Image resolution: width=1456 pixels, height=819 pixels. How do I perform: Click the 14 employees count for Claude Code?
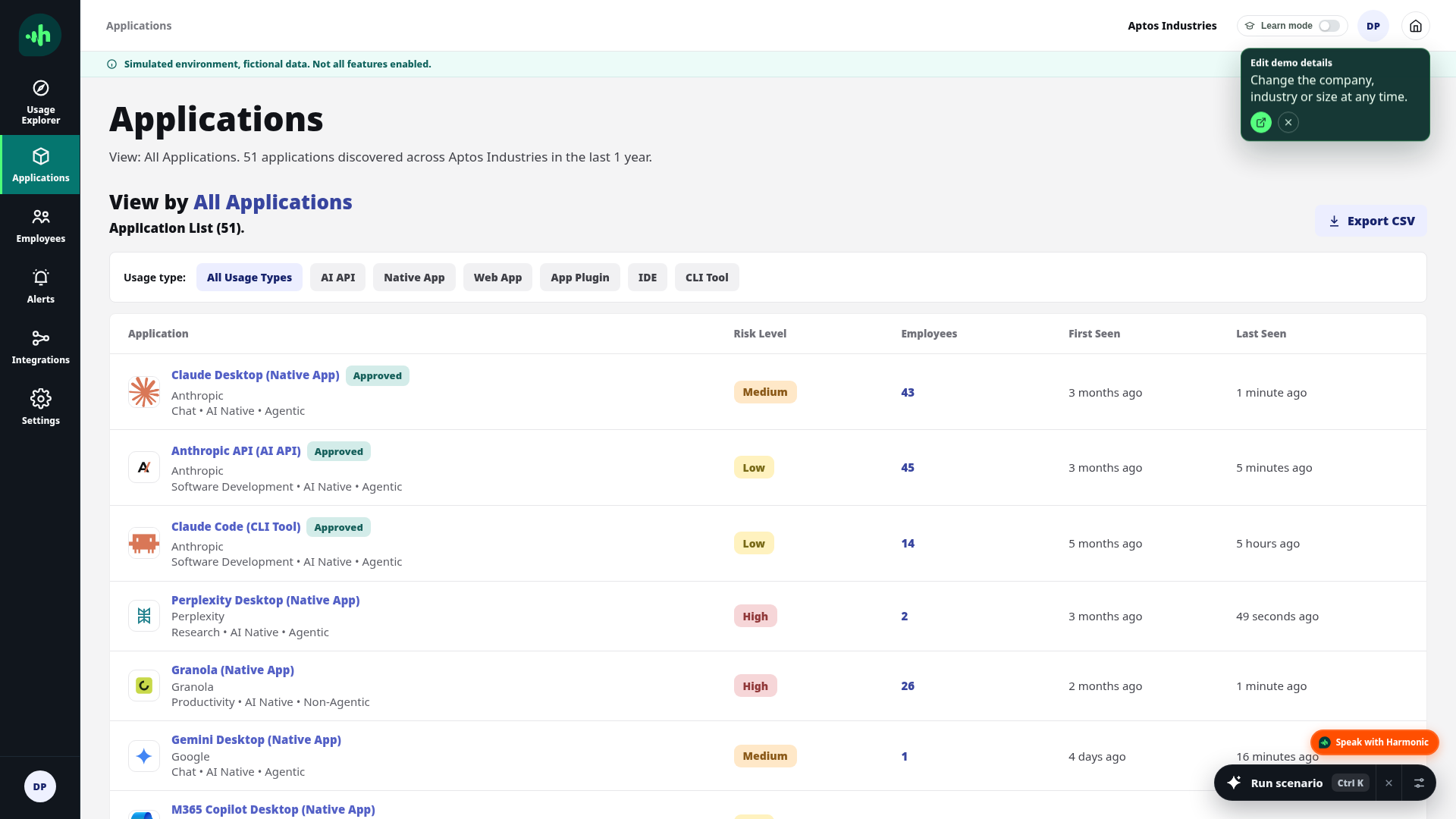(x=908, y=544)
